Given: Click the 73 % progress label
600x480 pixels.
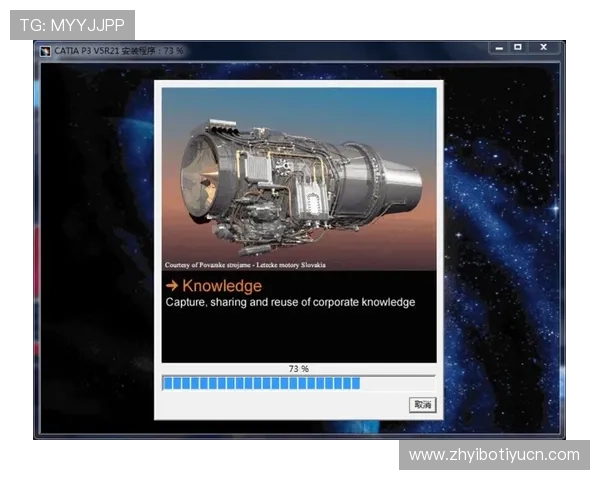Looking at the screenshot, I should (x=298, y=369).
